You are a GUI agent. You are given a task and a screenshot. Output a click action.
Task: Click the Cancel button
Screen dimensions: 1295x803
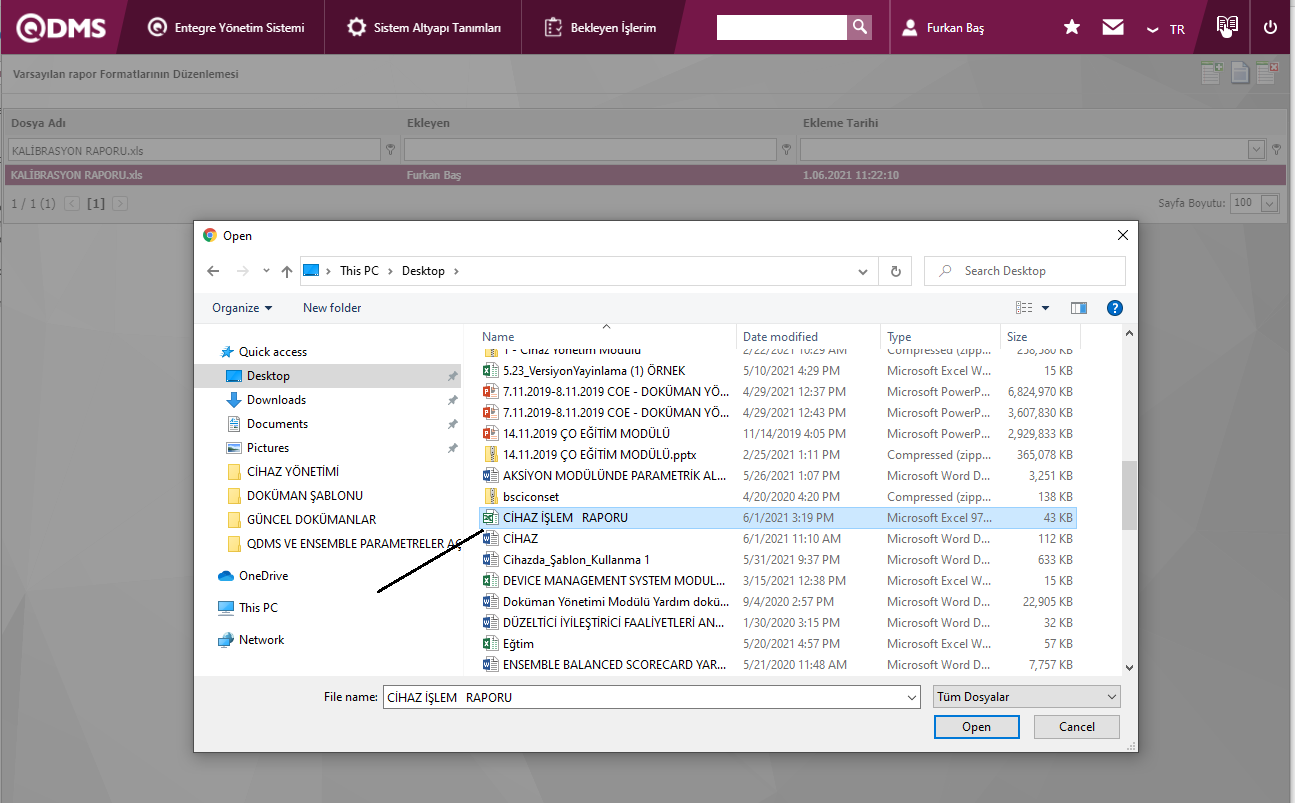pyautogui.click(x=1076, y=727)
